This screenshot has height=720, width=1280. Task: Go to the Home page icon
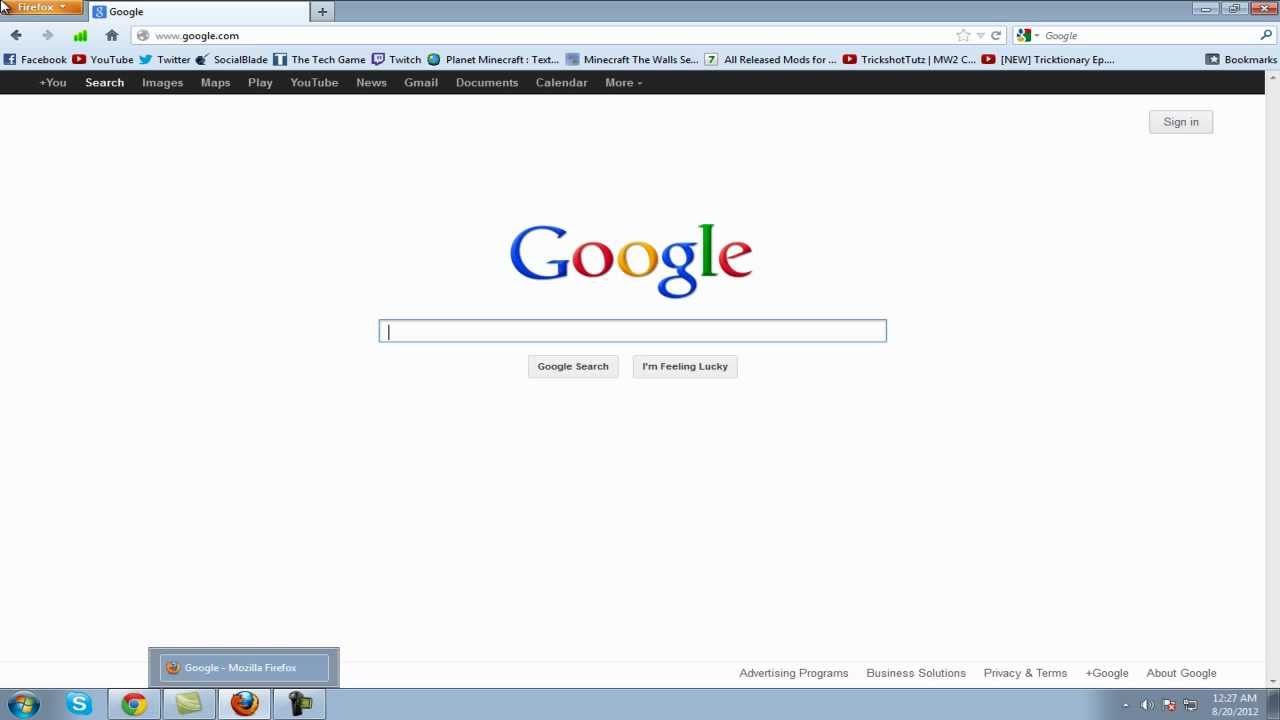(112, 35)
